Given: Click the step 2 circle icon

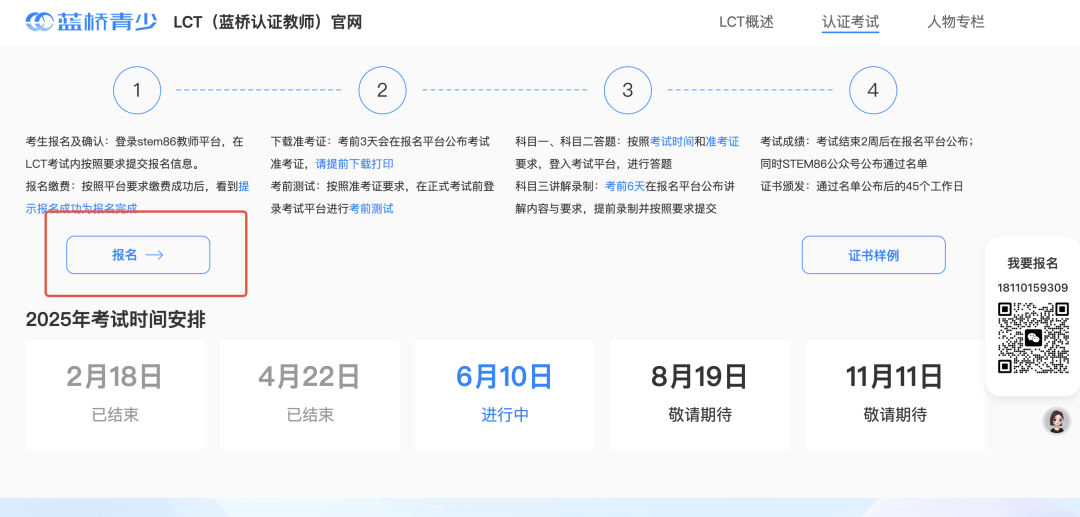Looking at the screenshot, I should (382, 90).
